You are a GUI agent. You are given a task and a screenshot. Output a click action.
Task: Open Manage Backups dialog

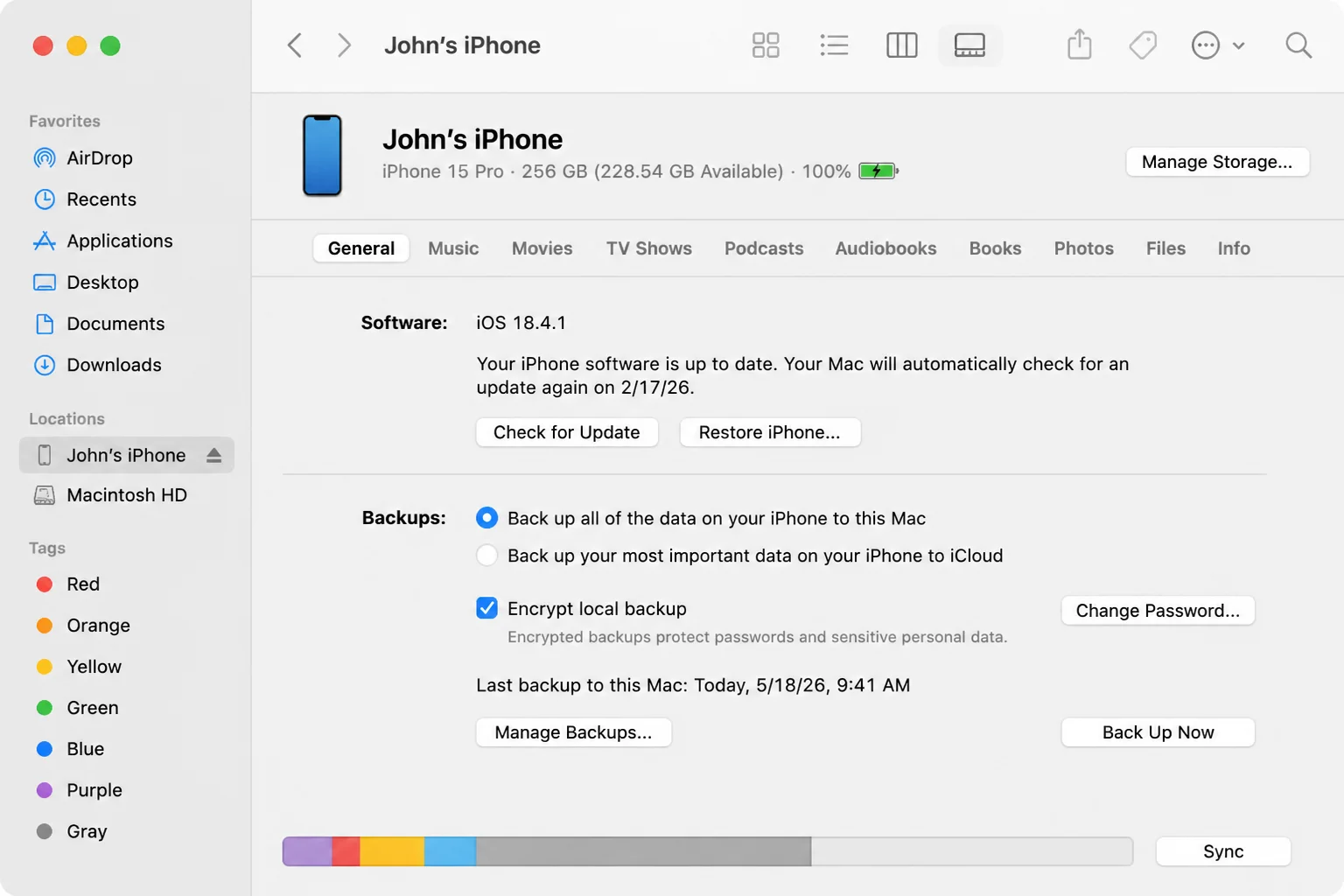pyautogui.click(x=574, y=732)
